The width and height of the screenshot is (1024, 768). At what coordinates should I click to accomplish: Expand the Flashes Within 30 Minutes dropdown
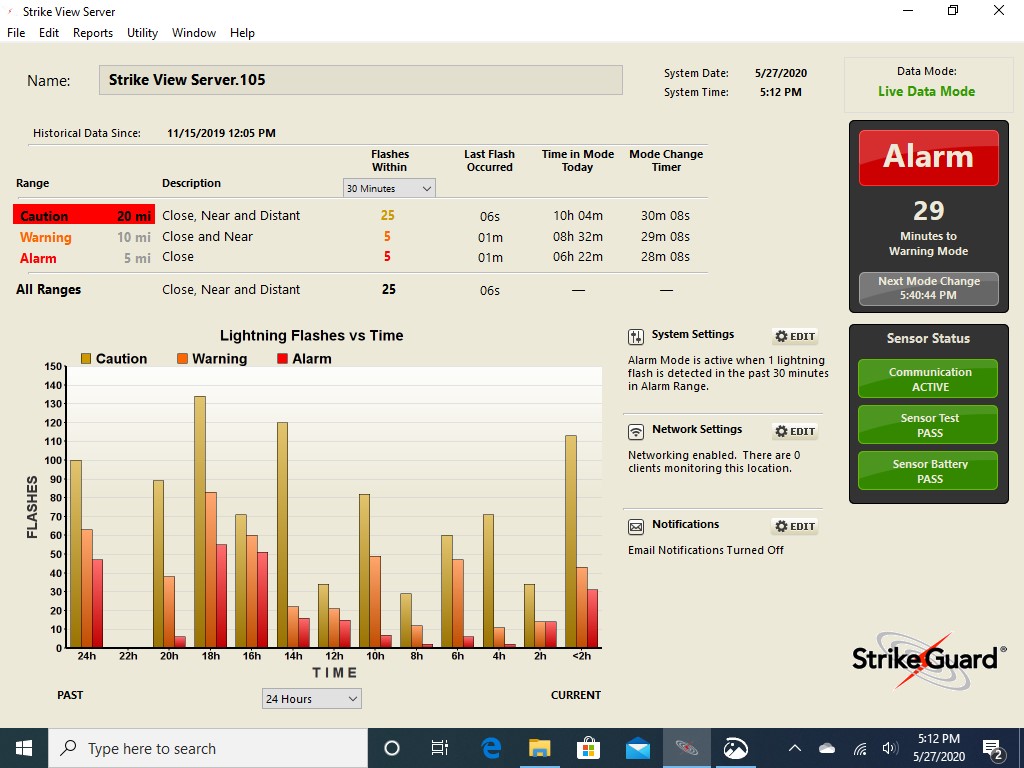click(x=389, y=189)
